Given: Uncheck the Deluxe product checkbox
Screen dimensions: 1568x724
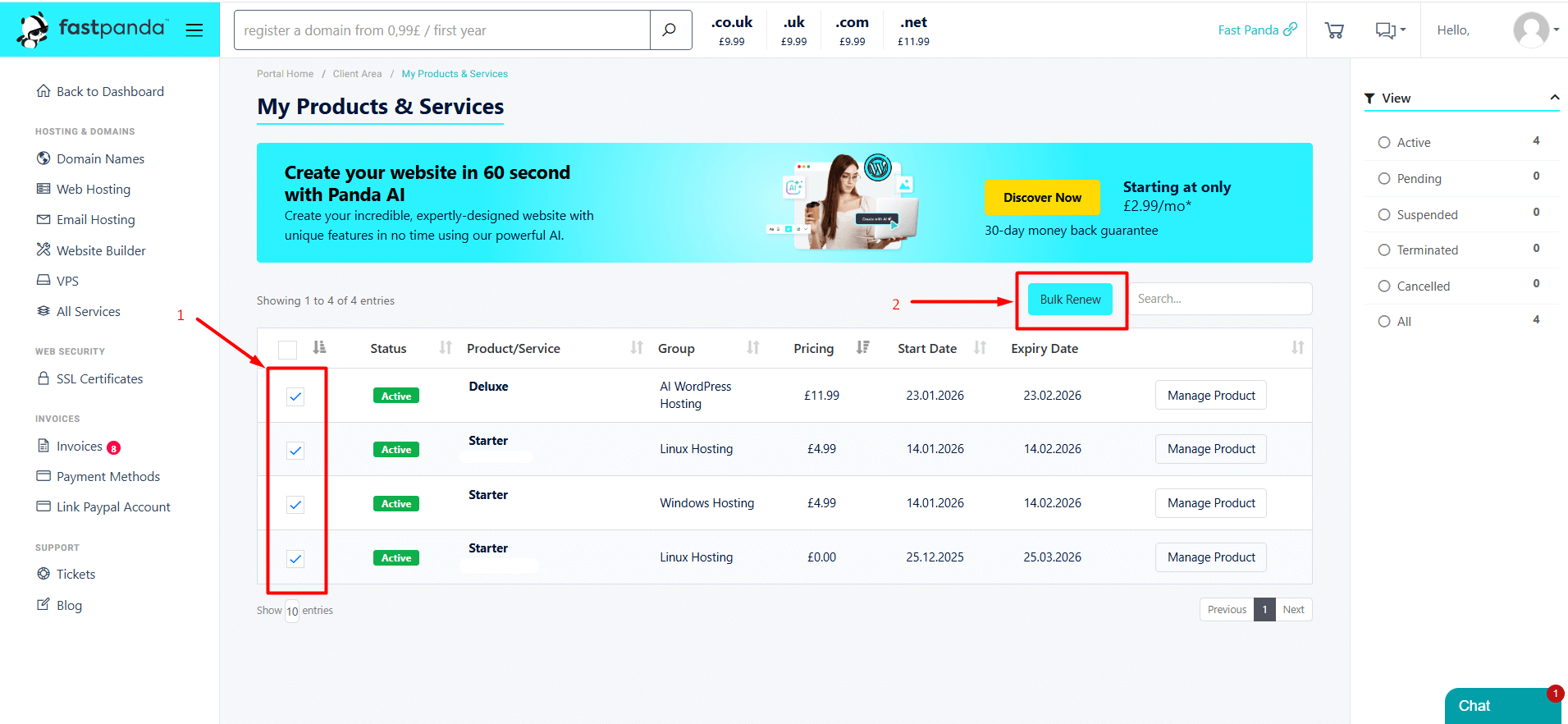Looking at the screenshot, I should tap(295, 396).
